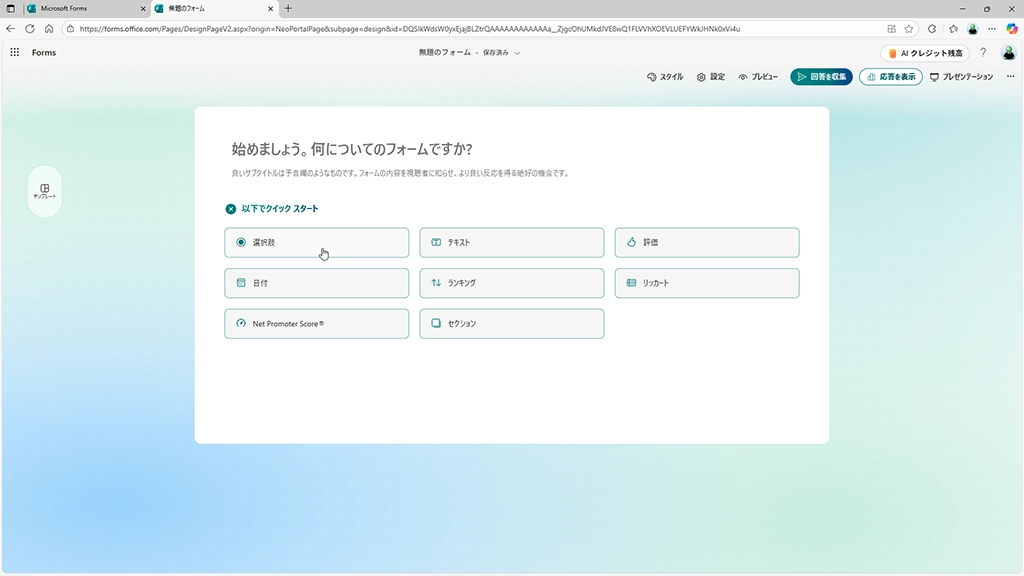Click the profile avatar in Forms header

[x=1009, y=52]
